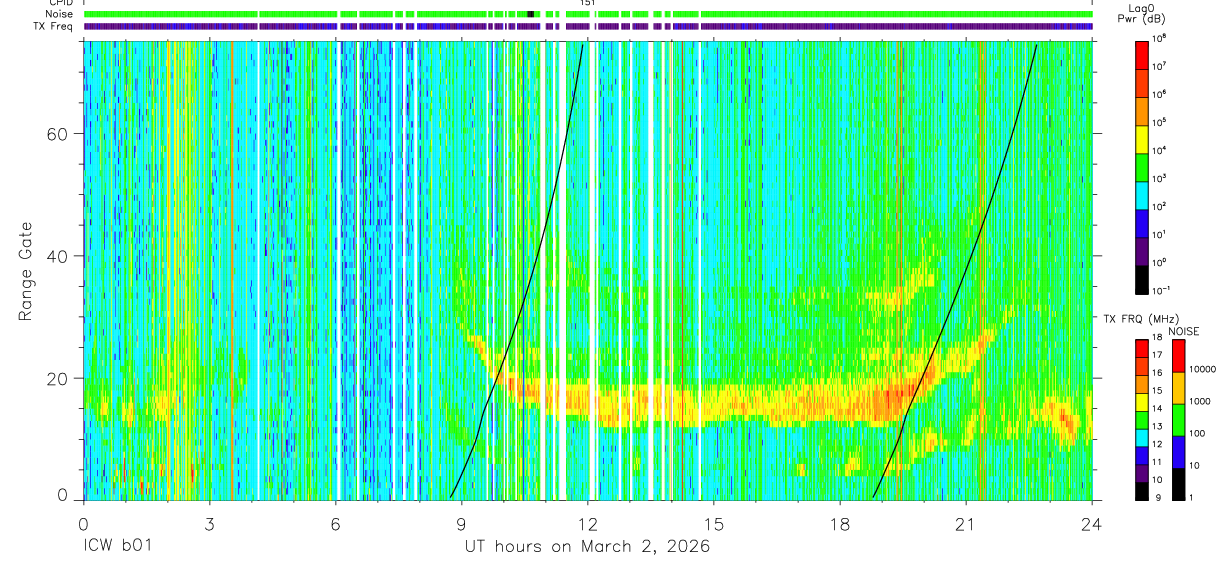Click the x-axis tick label 12

coord(587,524)
